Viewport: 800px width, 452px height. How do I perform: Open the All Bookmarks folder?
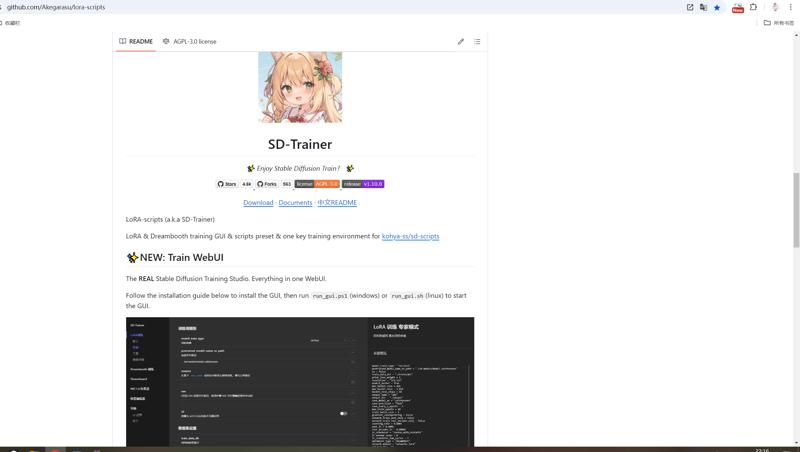click(779, 22)
